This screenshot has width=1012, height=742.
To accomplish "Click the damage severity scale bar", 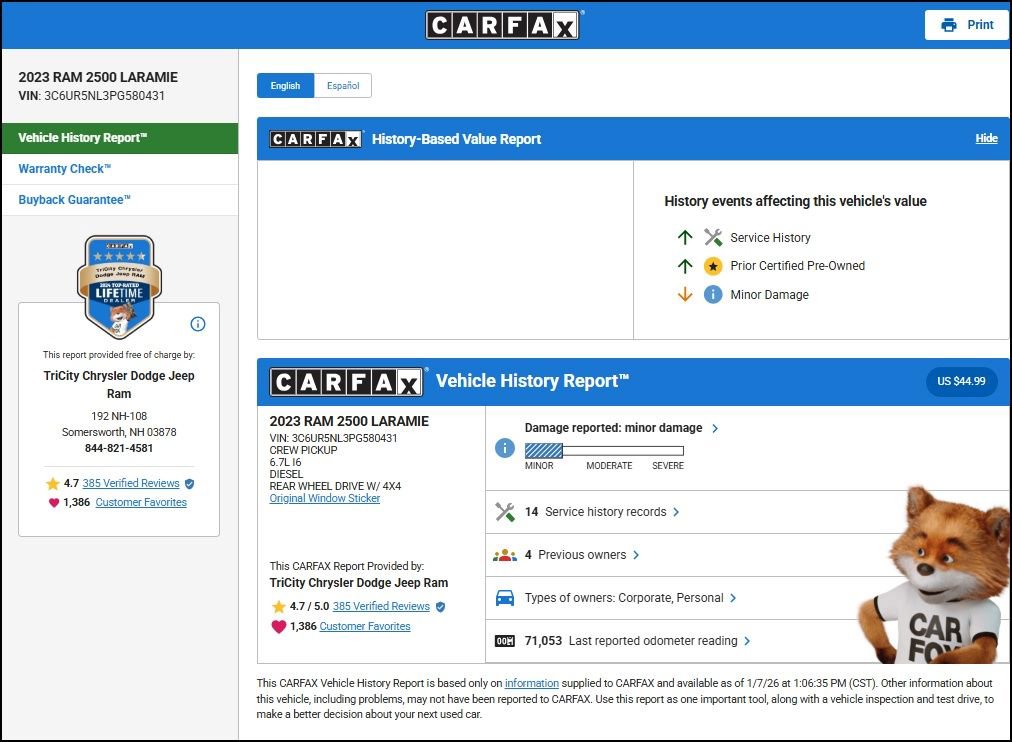I will 604,451.
